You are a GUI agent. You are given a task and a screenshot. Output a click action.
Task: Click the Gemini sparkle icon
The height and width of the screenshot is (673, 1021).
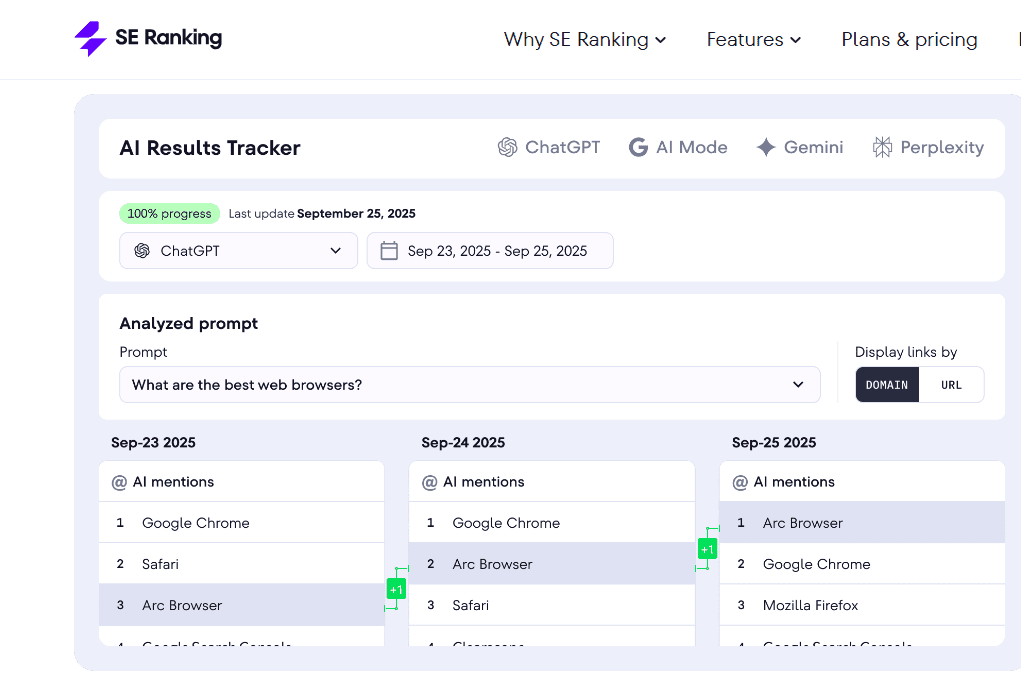[x=766, y=147]
